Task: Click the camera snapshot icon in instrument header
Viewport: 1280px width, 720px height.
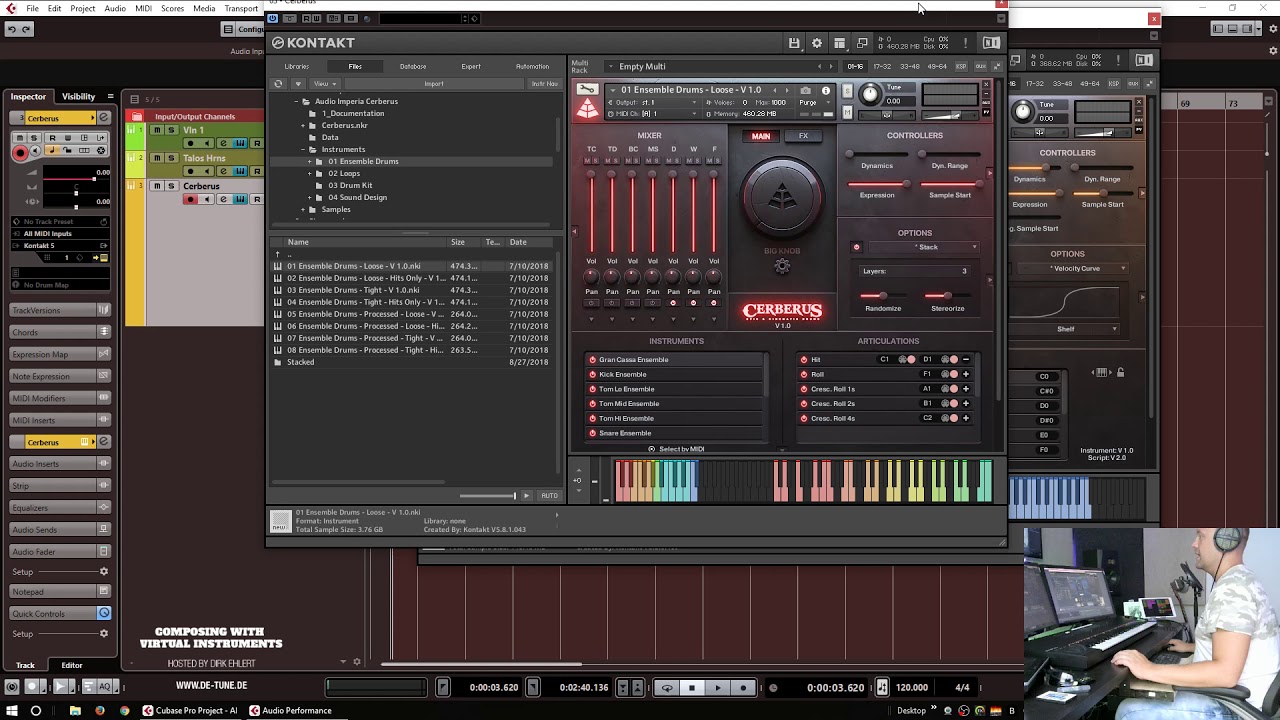Action: 806,90
